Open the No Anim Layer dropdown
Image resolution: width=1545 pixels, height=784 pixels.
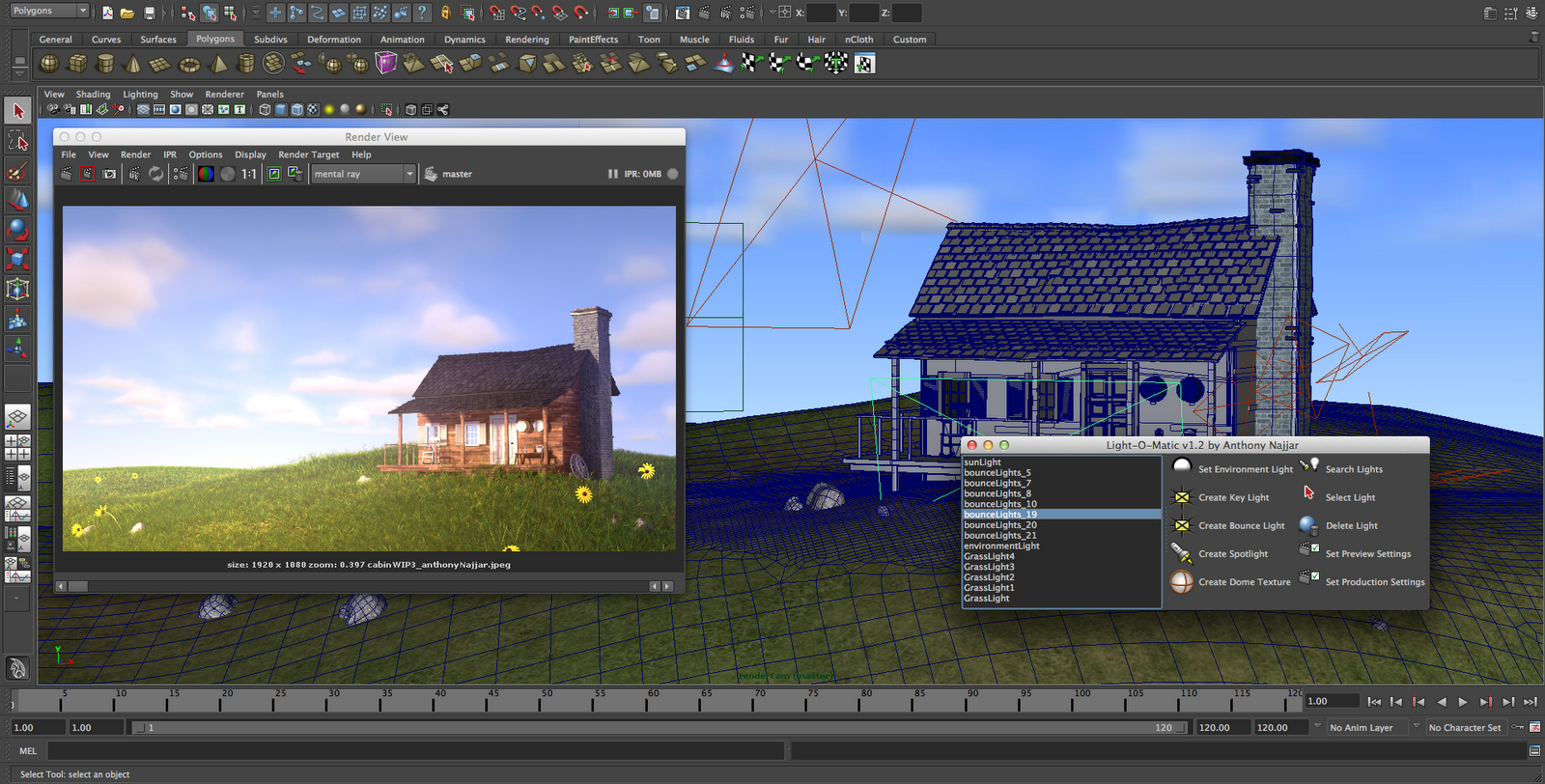tap(1368, 727)
